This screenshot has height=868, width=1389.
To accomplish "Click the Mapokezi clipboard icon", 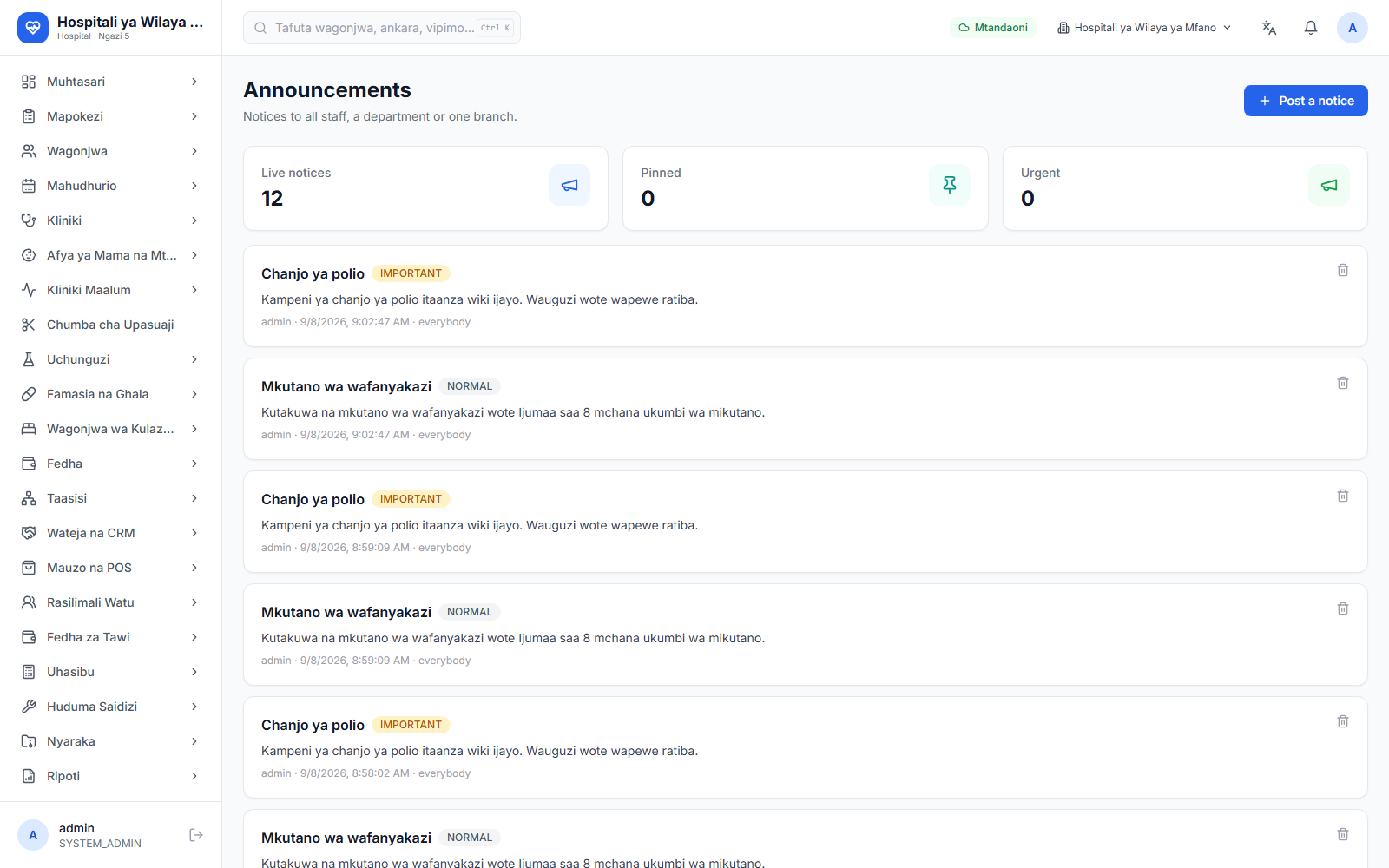I will click(x=29, y=116).
